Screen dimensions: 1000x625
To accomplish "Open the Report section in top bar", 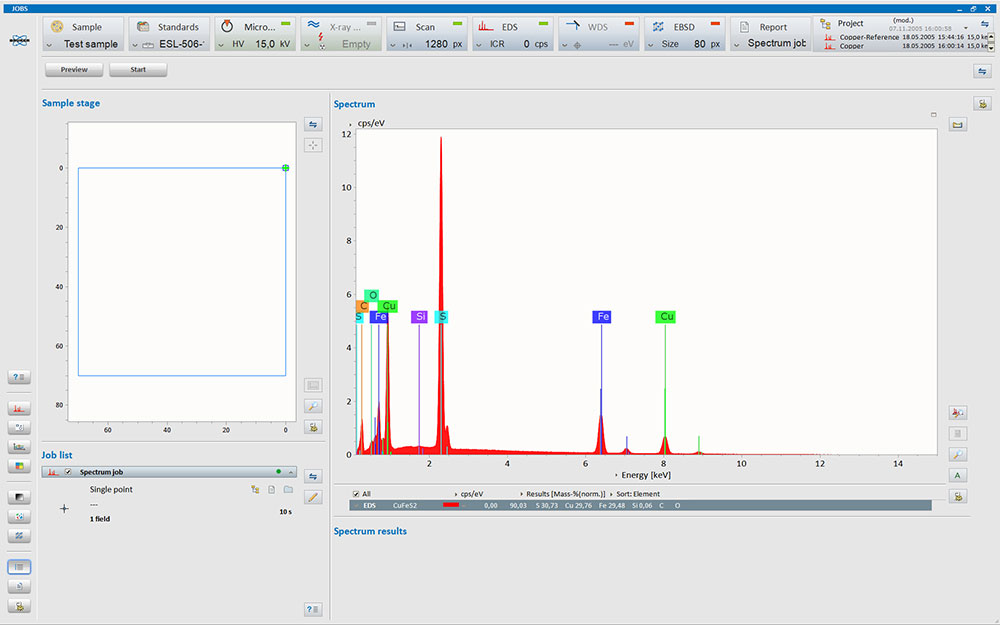I will point(772,27).
